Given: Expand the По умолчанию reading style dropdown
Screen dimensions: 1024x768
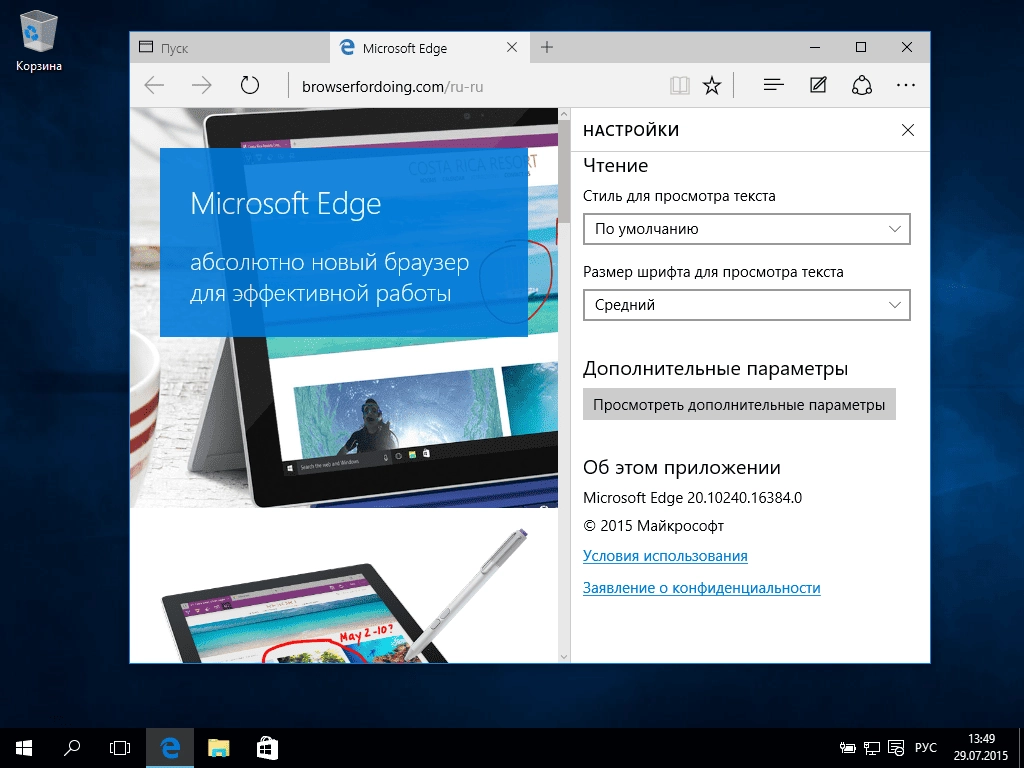Looking at the screenshot, I should point(746,229).
